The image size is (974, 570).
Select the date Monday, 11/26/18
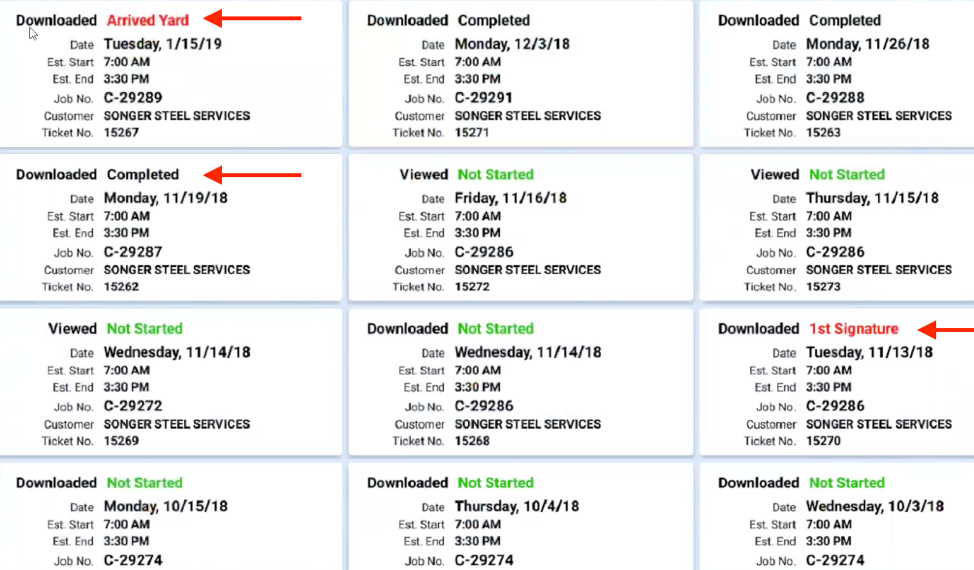868,44
